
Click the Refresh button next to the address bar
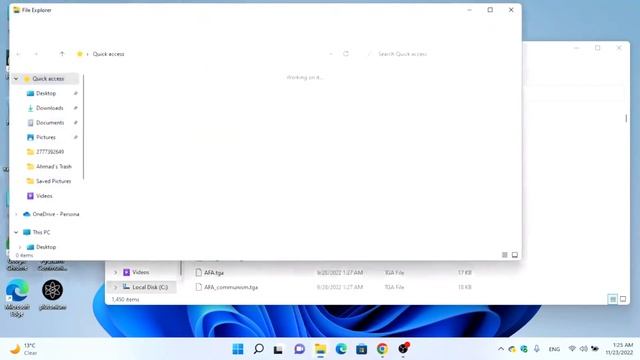click(x=346, y=54)
